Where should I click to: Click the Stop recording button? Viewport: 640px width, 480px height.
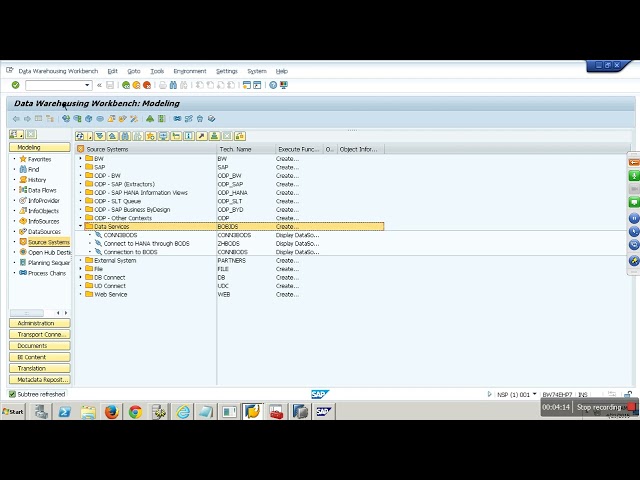coord(606,407)
